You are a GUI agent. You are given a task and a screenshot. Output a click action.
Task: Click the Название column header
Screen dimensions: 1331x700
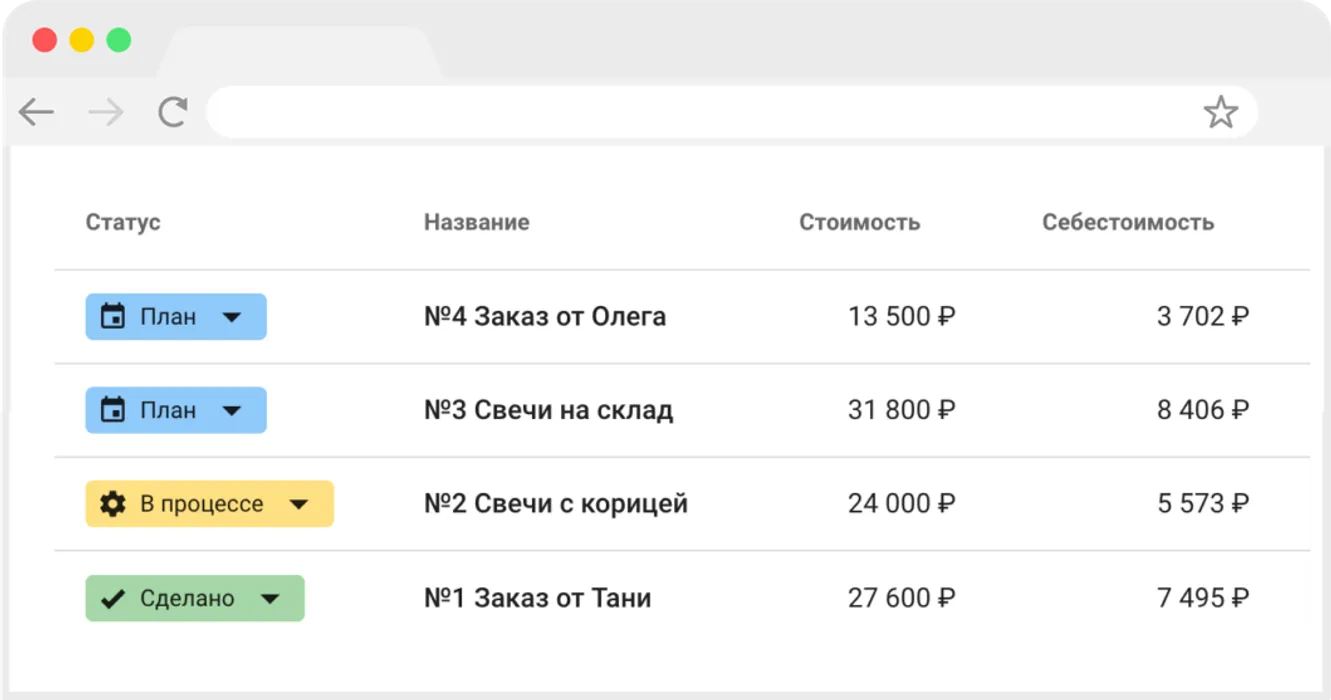[477, 222]
